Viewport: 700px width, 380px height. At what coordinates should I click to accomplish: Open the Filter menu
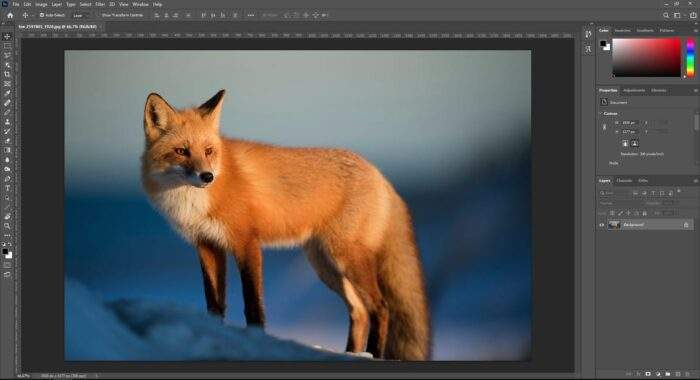100,4
